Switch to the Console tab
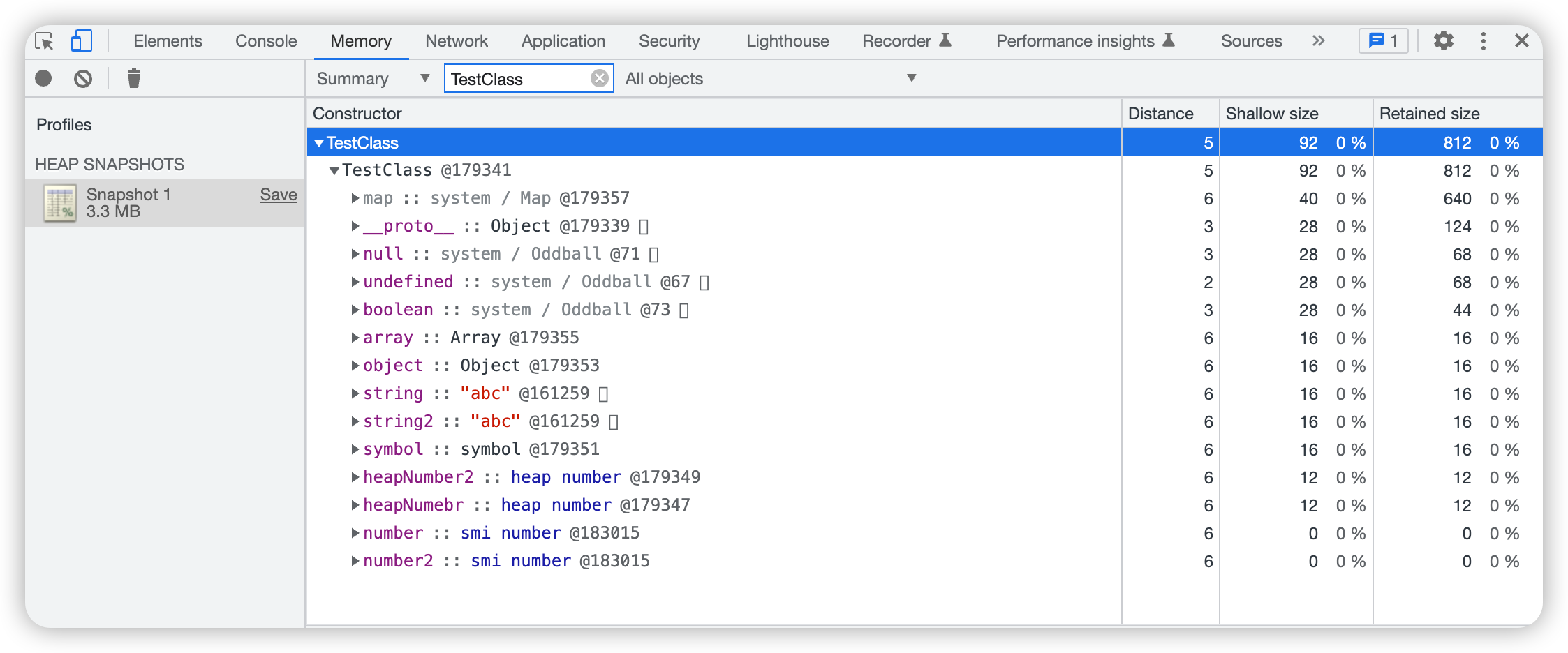The image size is (1568, 653). click(x=266, y=41)
